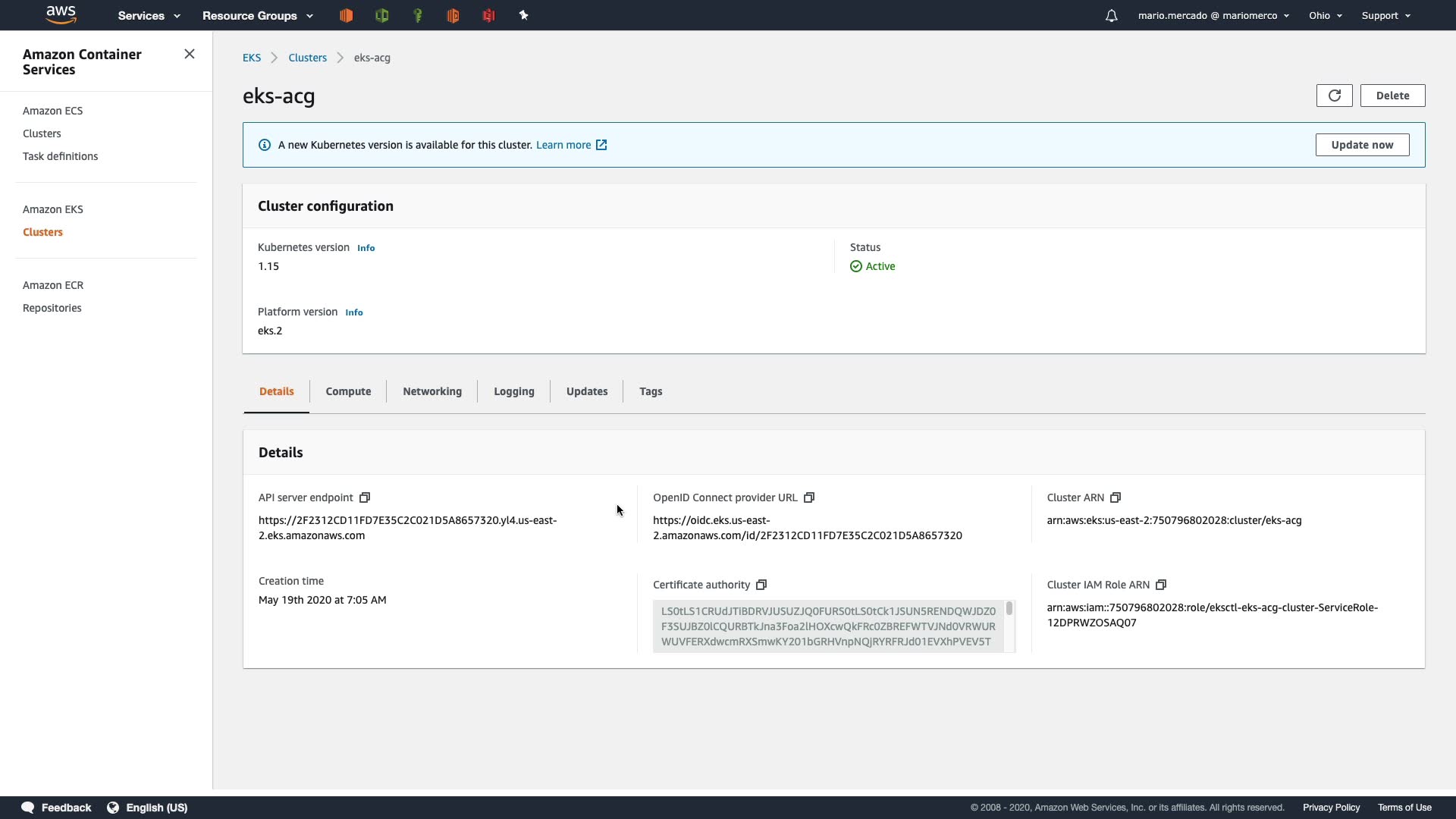The height and width of the screenshot is (819, 1456).
Task: Click the Update now button
Action: (x=1362, y=145)
